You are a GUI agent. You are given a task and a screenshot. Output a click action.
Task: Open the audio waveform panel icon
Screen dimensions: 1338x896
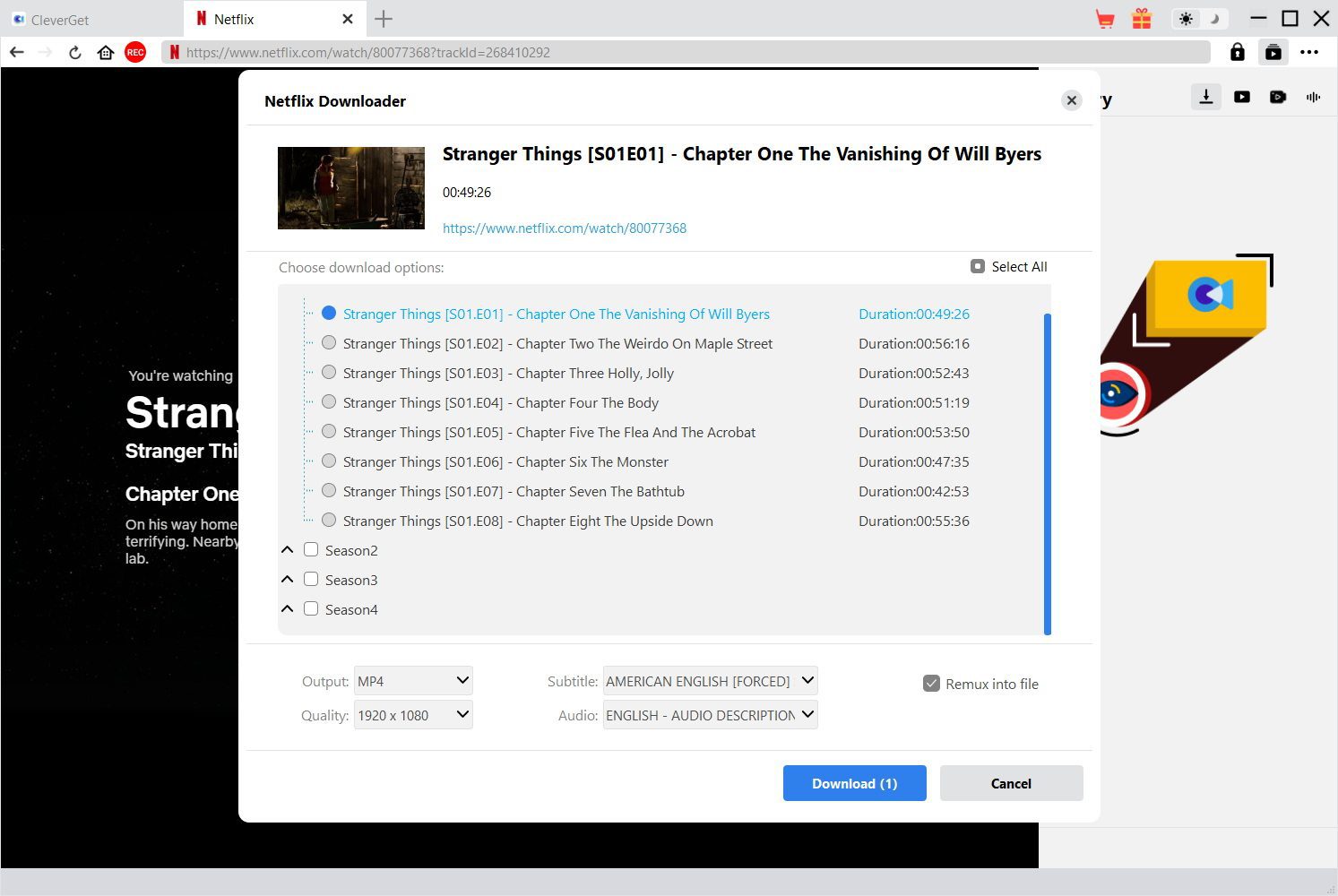pyautogui.click(x=1313, y=97)
